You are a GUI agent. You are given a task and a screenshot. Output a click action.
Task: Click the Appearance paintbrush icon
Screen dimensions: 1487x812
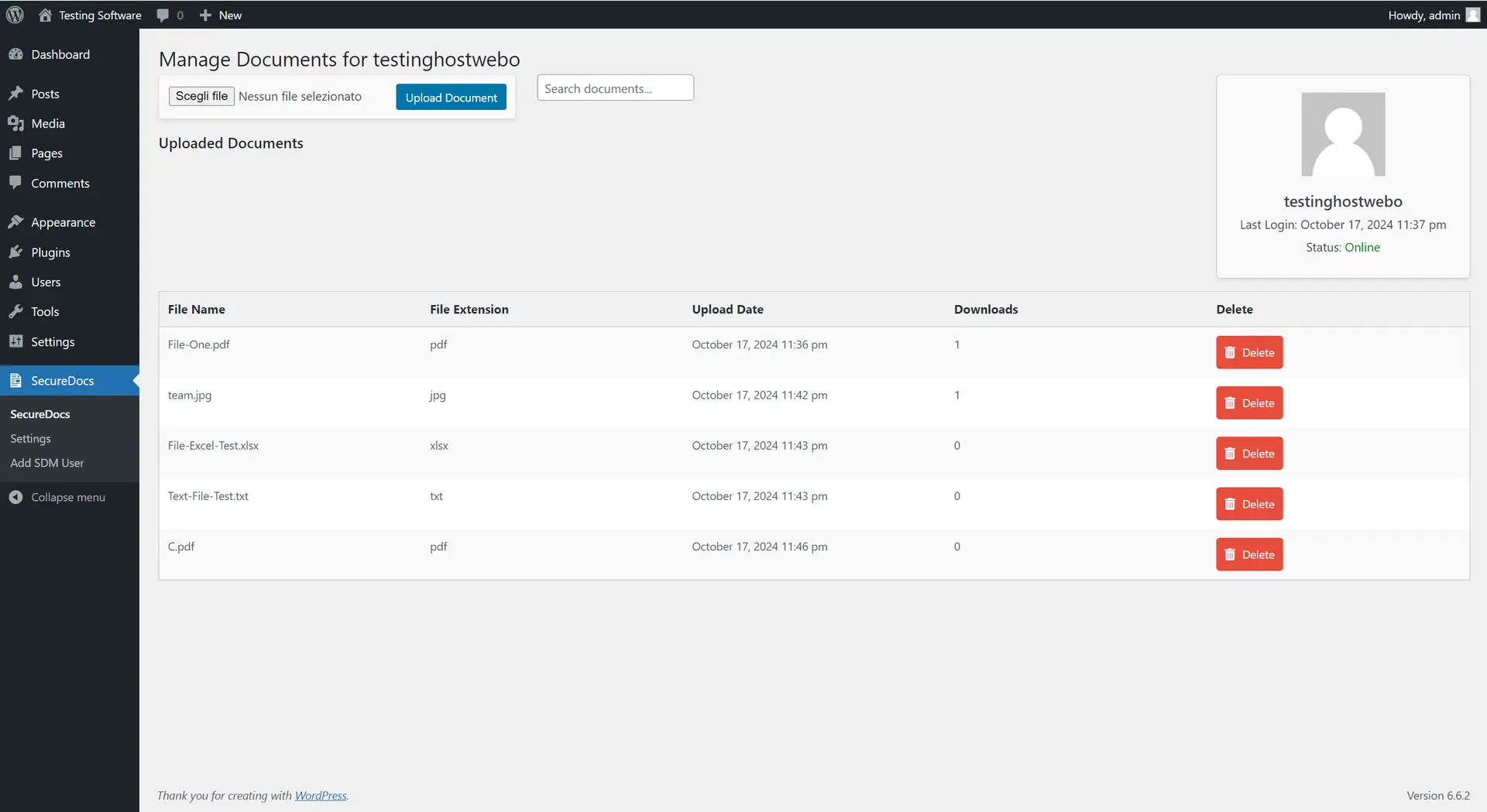tap(15, 222)
